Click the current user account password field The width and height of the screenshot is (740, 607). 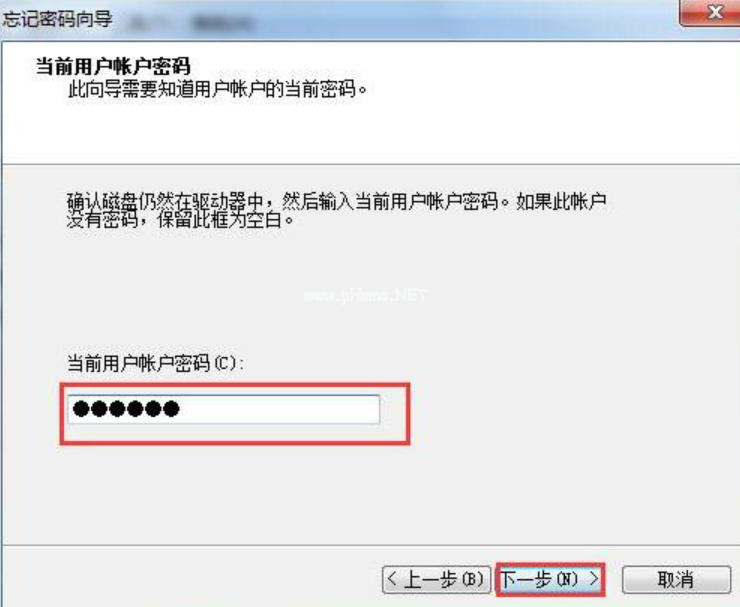[x=223, y=409]
